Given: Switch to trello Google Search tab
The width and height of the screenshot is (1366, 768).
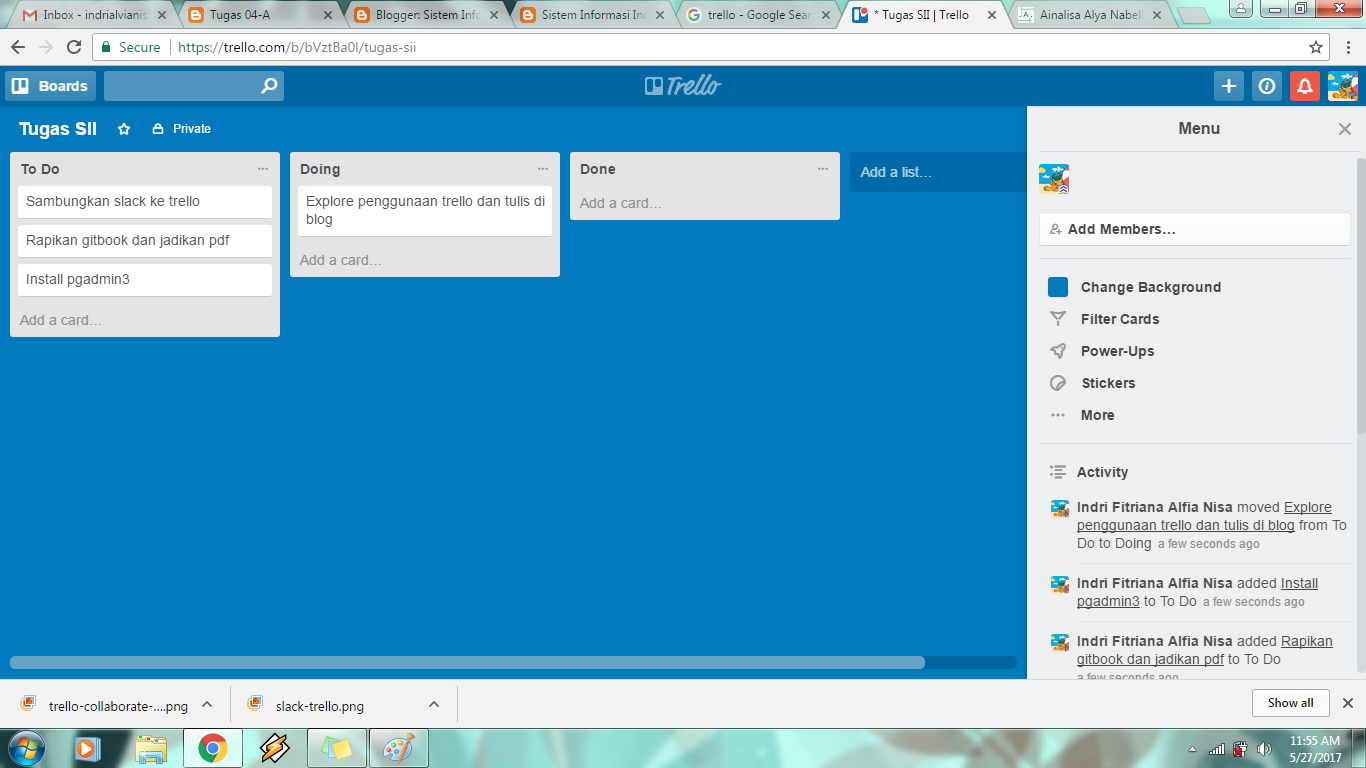Looking at the screenshot, I should tap(759, 15).
